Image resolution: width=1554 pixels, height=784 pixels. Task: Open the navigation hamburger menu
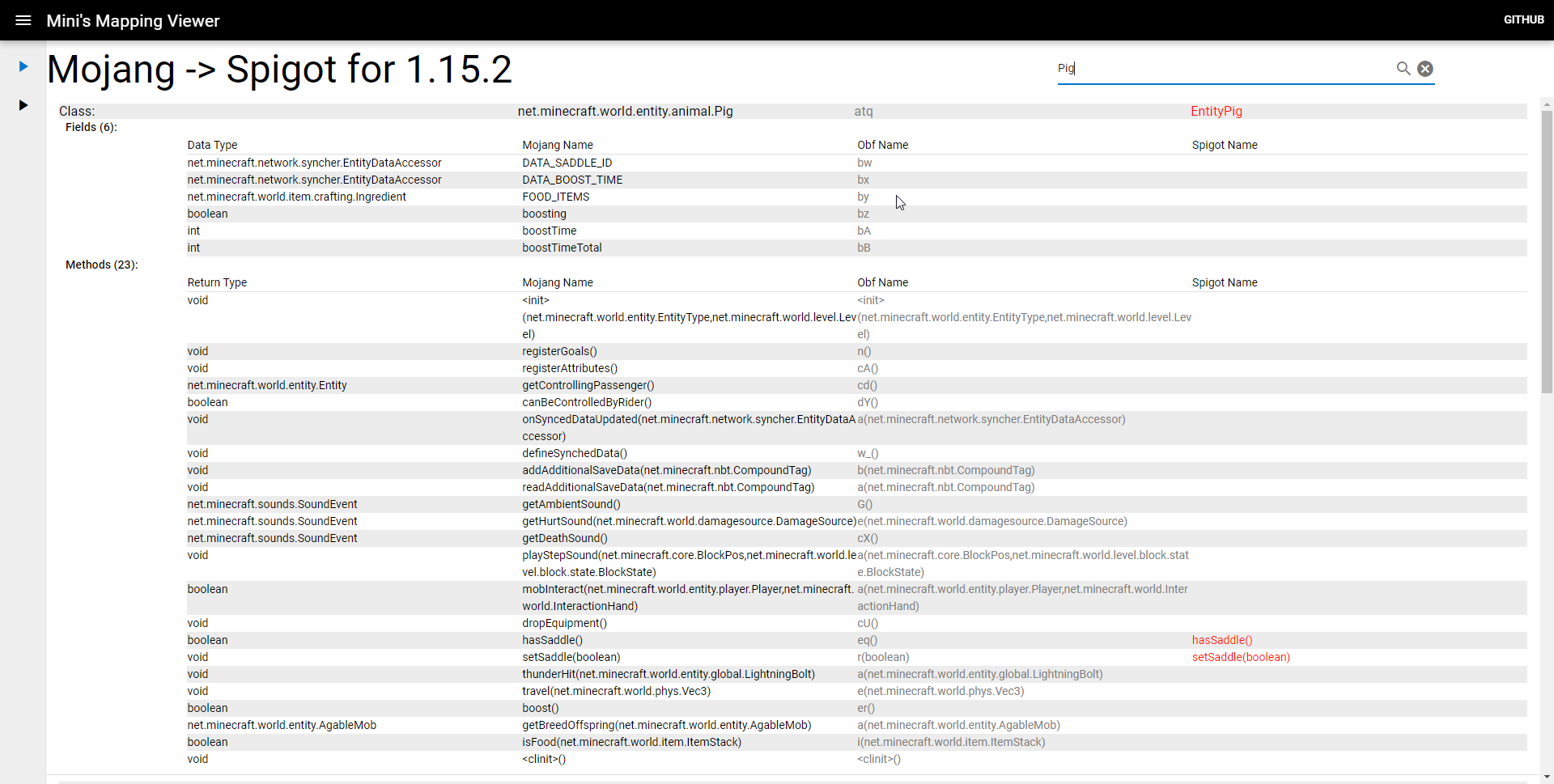[23, 20]
